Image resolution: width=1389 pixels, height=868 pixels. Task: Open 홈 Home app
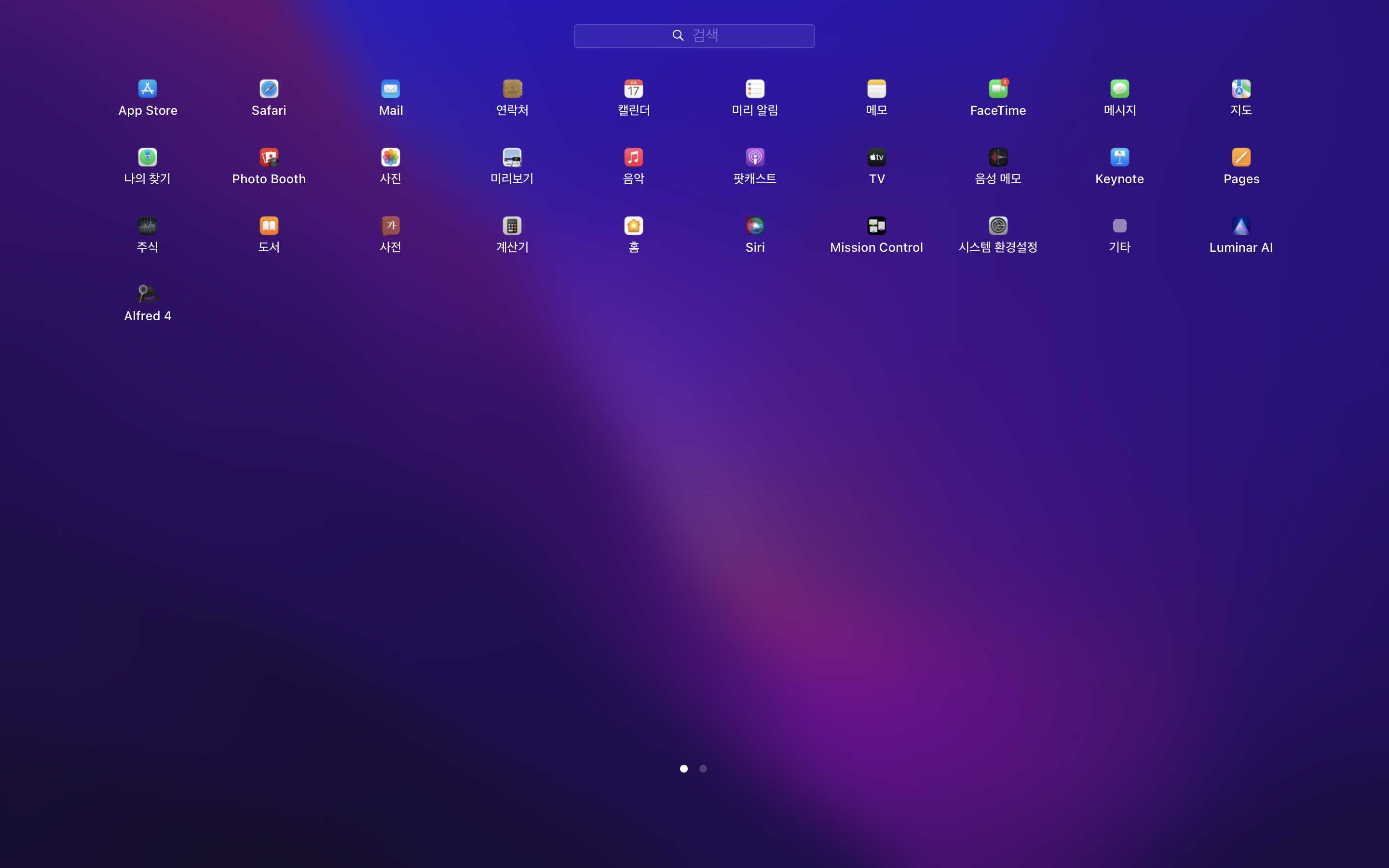tap(634, 226)
